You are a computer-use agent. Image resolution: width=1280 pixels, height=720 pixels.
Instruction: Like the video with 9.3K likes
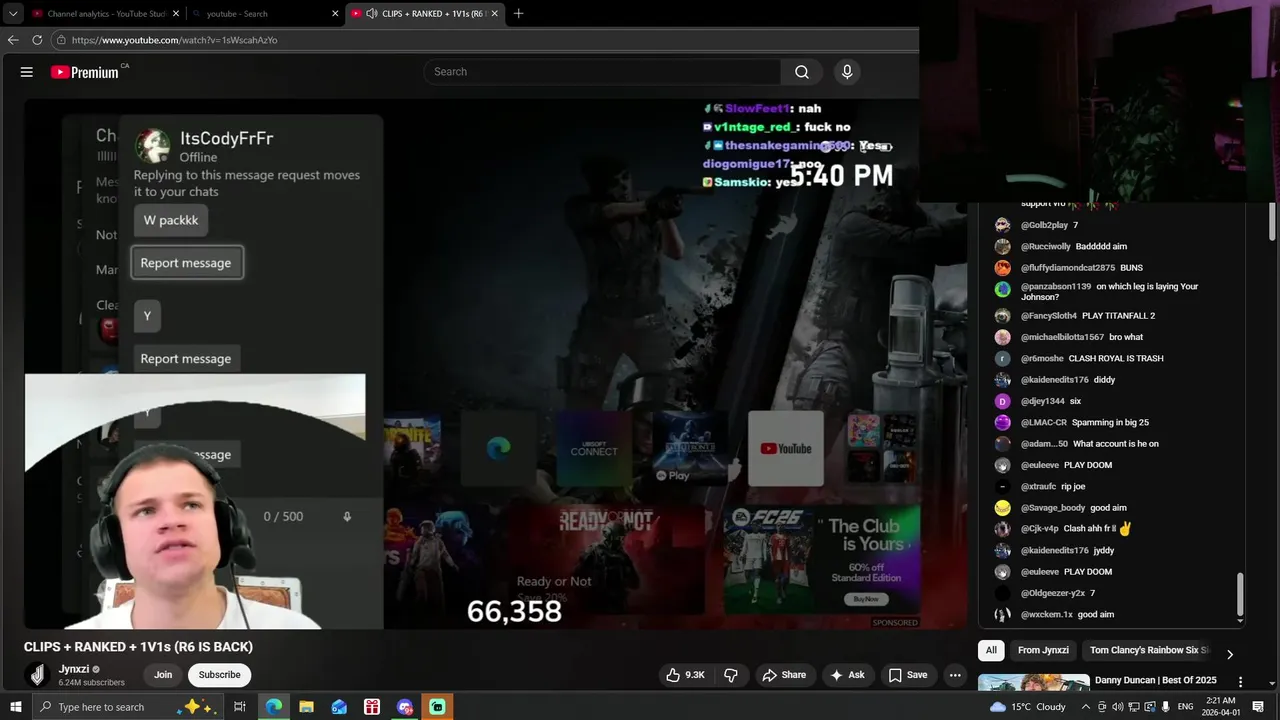click(x=686, y=675)
